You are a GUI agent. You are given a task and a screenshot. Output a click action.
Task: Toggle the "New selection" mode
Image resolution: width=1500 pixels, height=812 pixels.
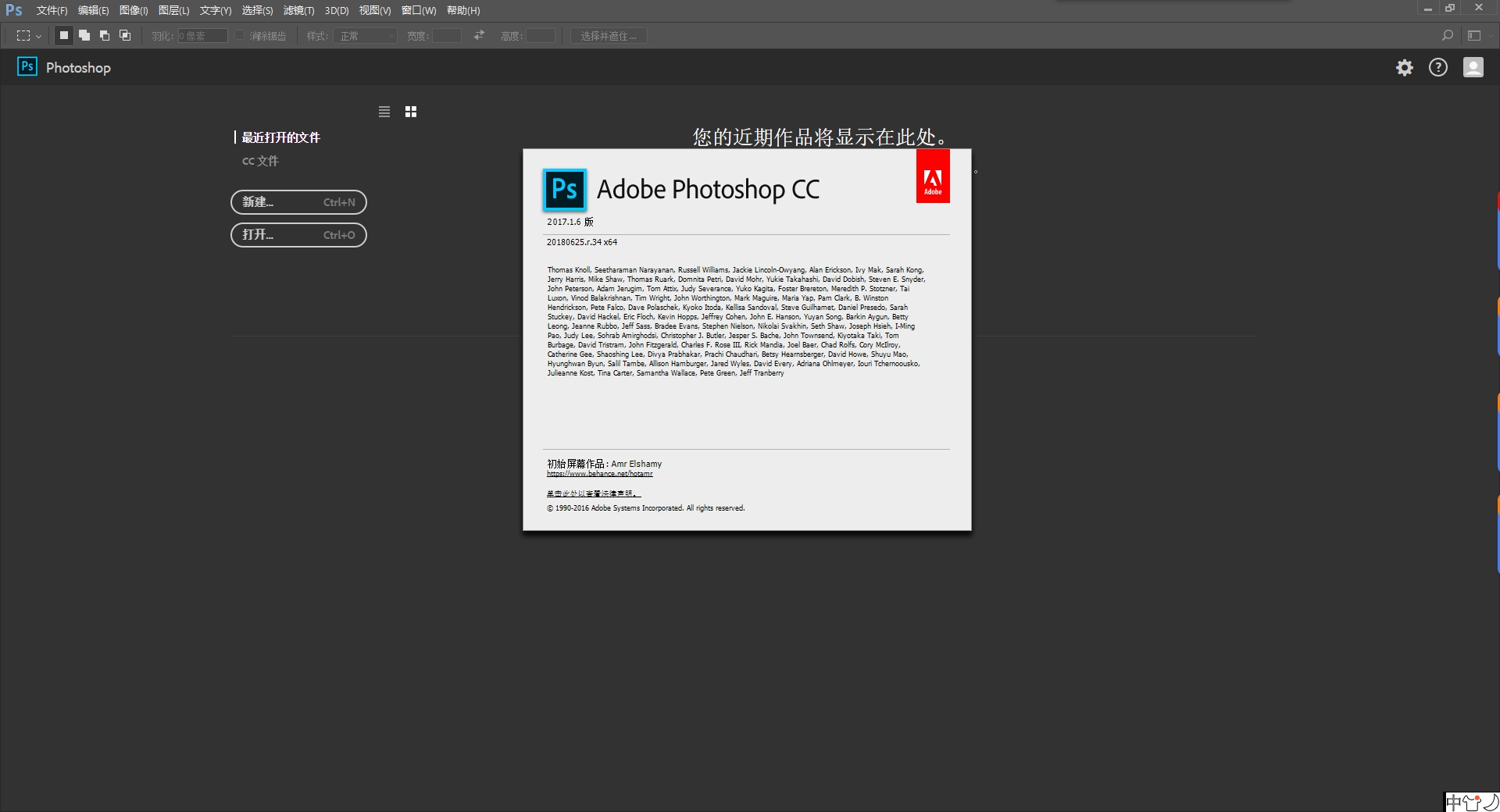[x=63, y=35]
